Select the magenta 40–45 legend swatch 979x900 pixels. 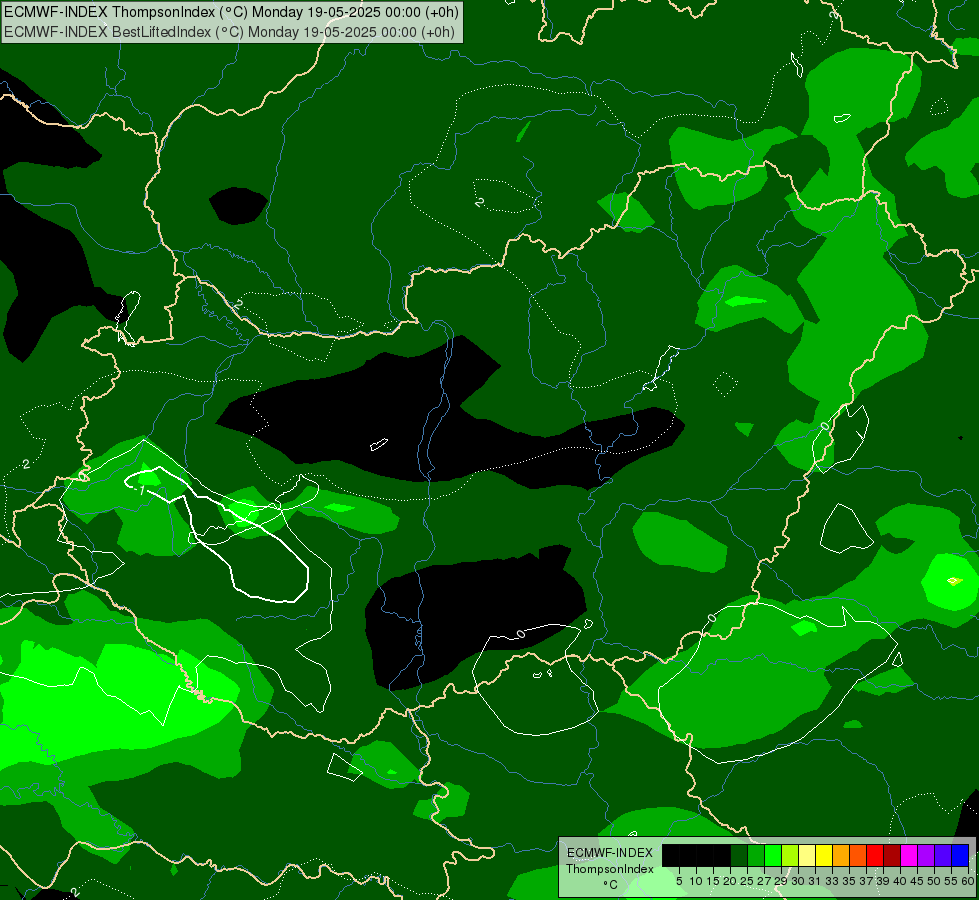(x=909, y=855)
